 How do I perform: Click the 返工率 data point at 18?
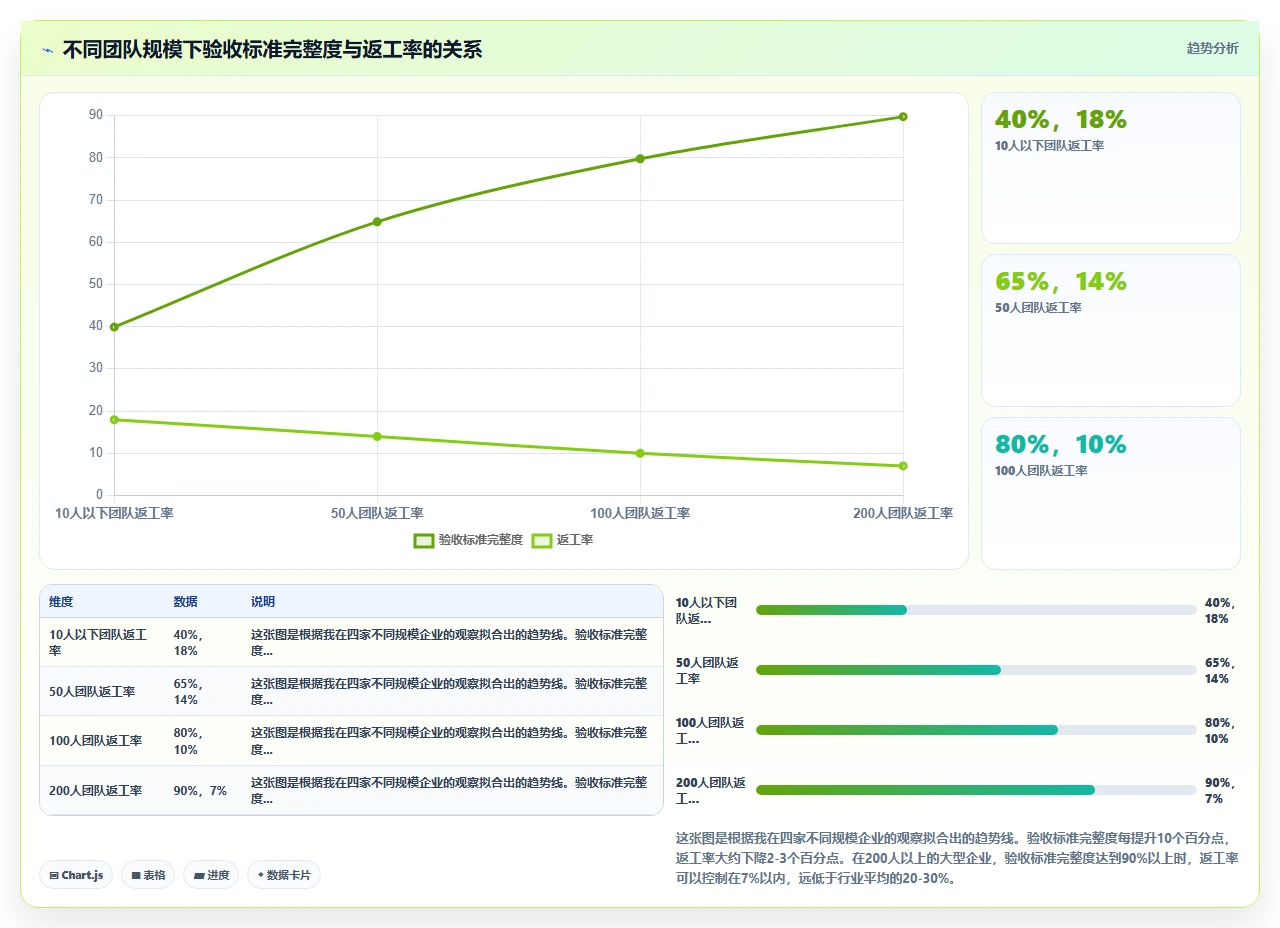(114, 420)
